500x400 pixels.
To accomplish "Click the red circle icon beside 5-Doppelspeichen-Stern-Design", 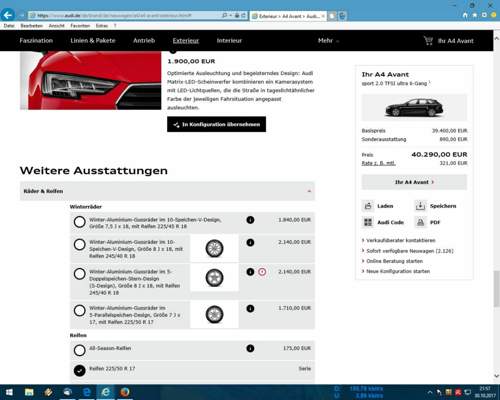I will (x=262, y=272).
